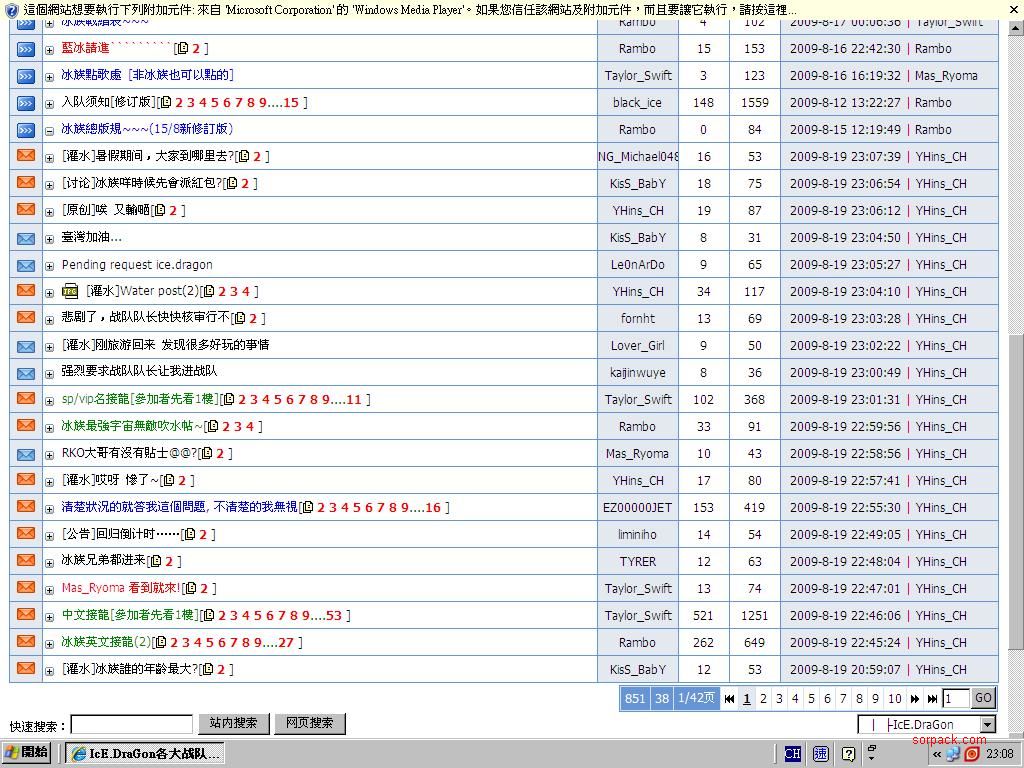Go to the next page group arrow
The image size is (1024, 768).
(914, 699)
